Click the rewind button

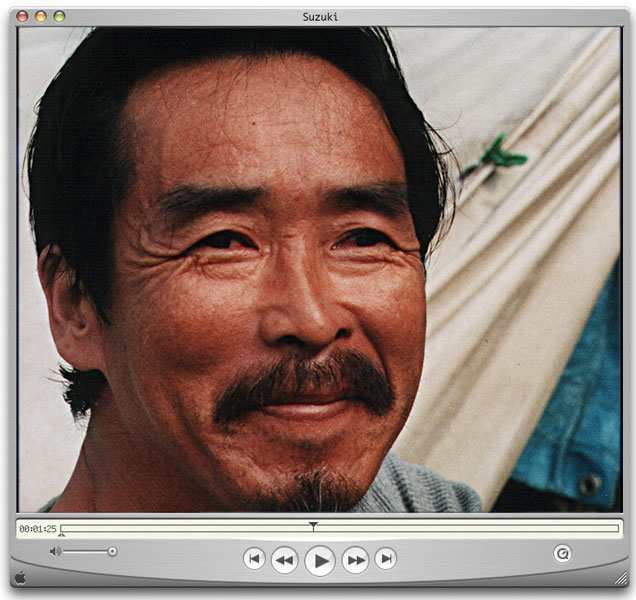pos(284,560)
